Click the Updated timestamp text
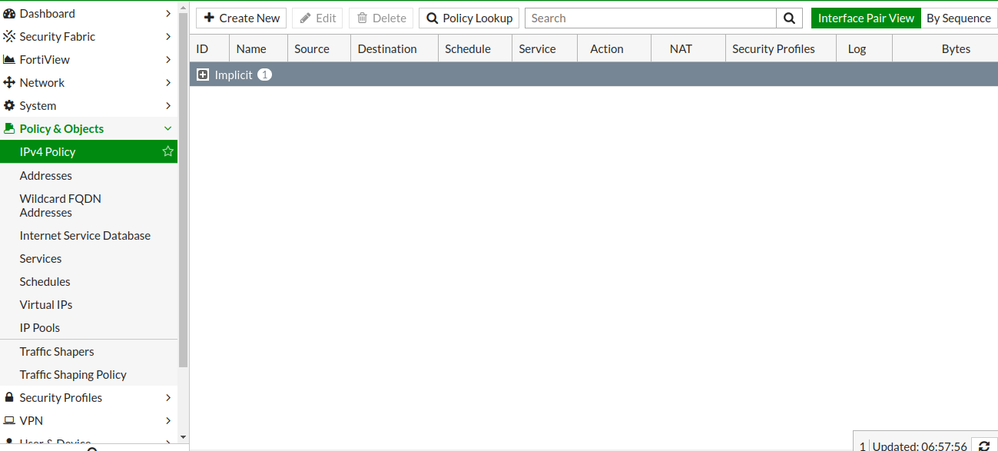This screenshot has width=998, height=451. pos(920,446)
